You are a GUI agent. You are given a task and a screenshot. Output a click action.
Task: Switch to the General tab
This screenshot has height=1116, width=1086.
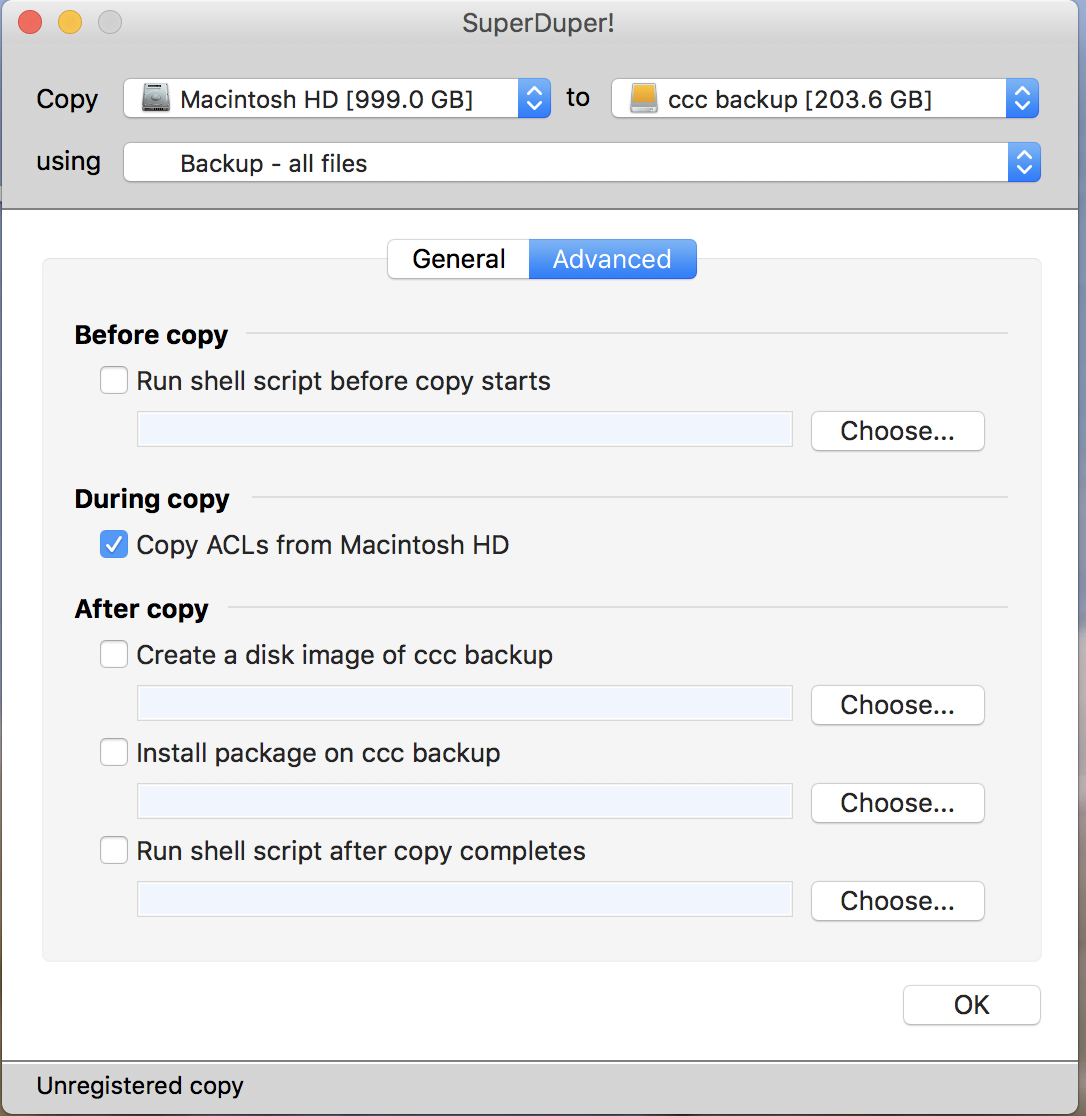(458, 259)
